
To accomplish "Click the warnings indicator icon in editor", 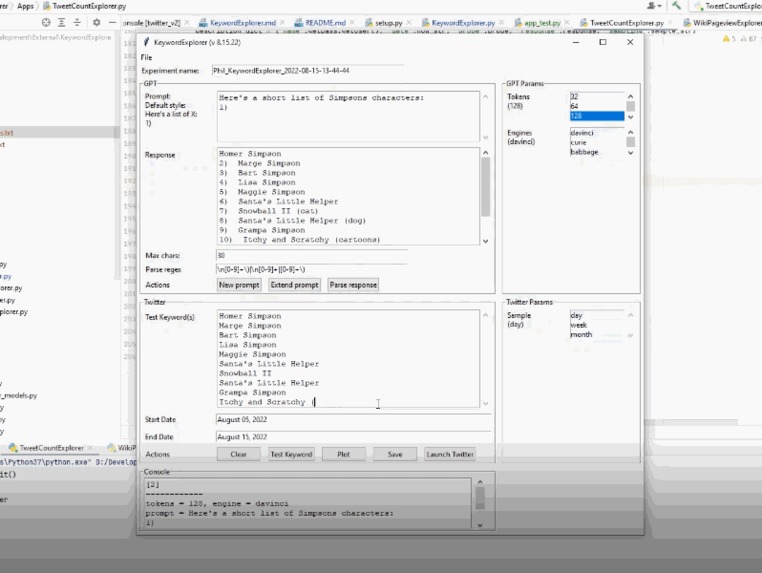I will (x=729, y=39).
